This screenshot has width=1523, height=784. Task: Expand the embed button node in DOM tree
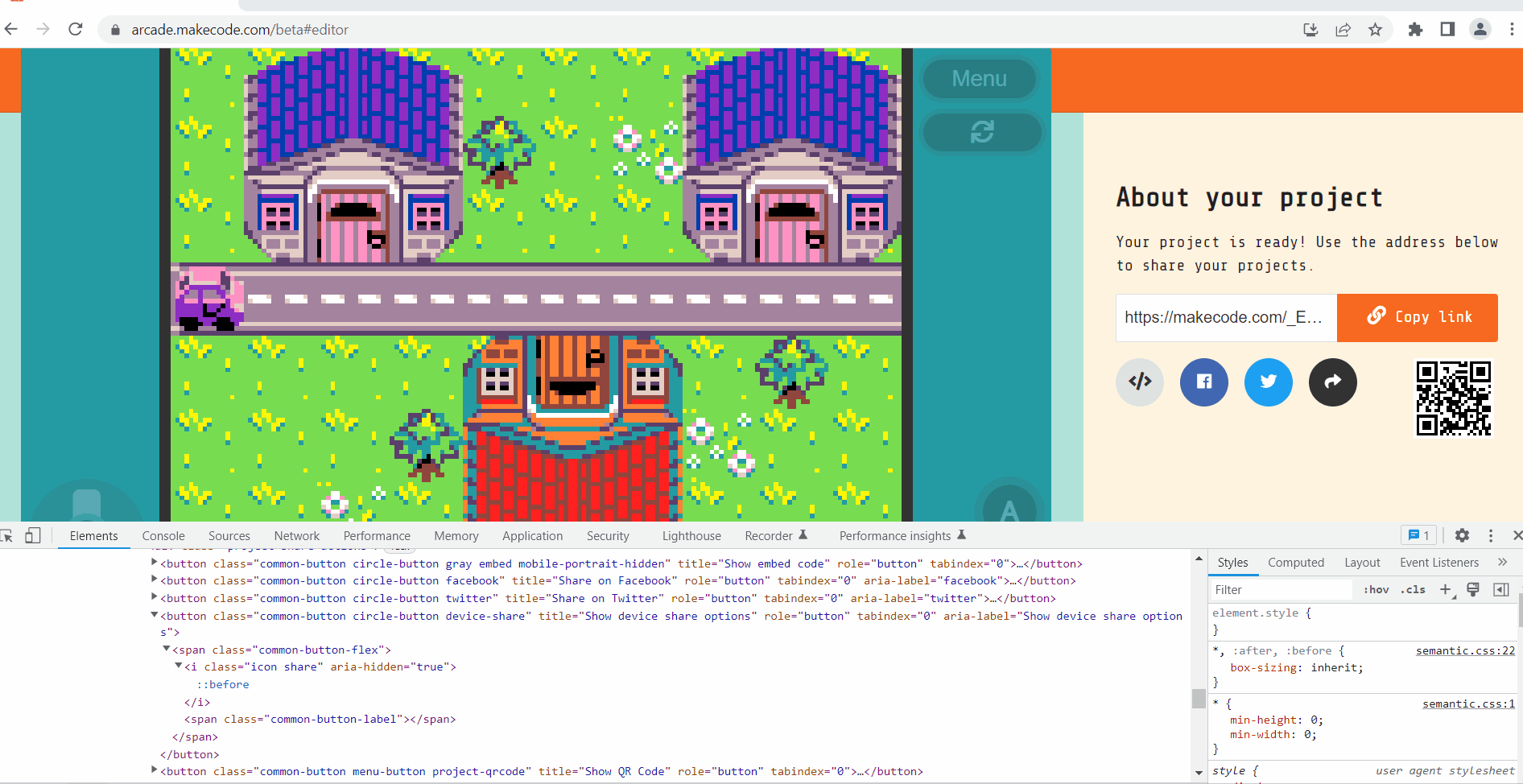point(155,563)
